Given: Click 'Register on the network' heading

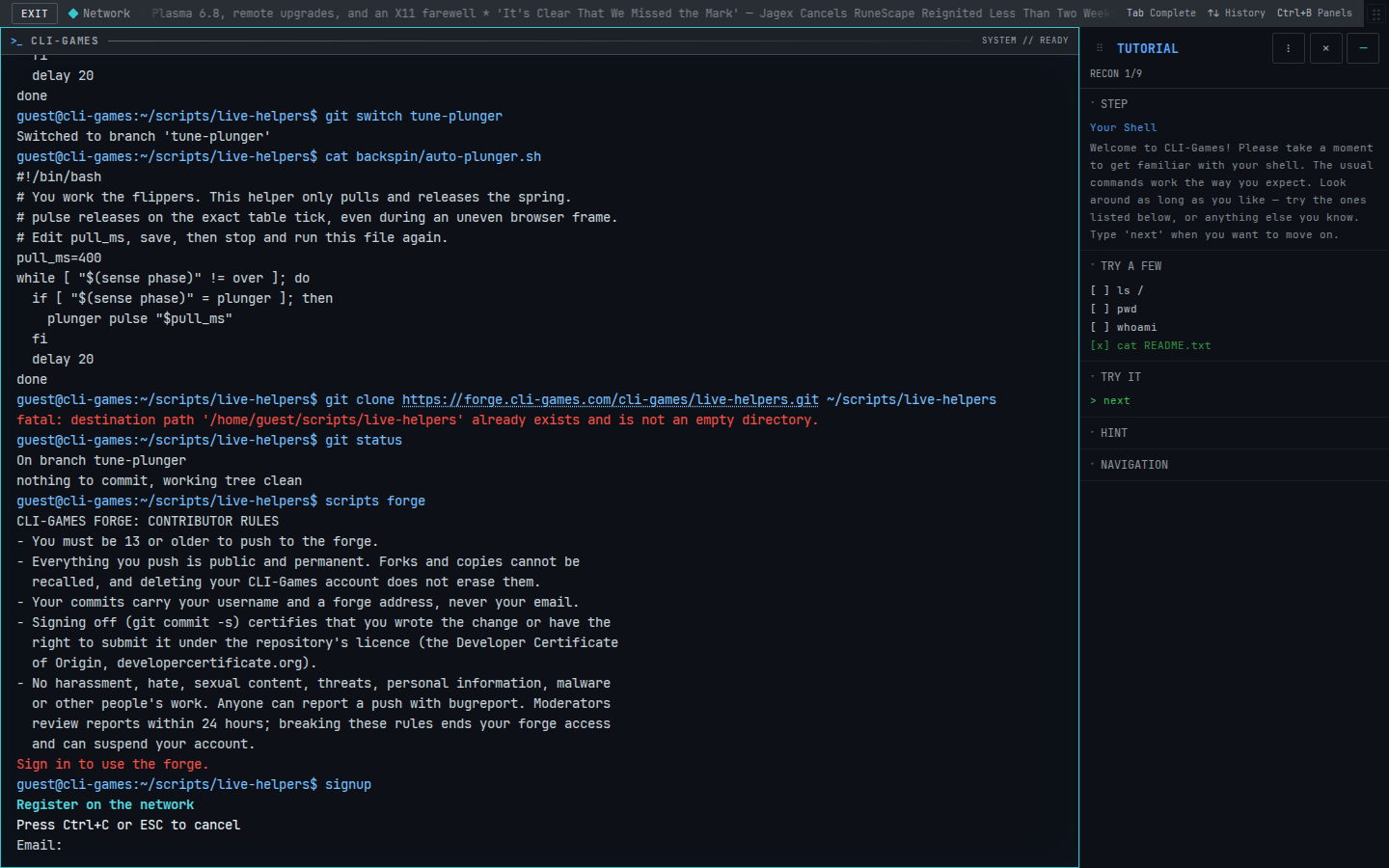Looking at the screenshot, I should (105, 805).
